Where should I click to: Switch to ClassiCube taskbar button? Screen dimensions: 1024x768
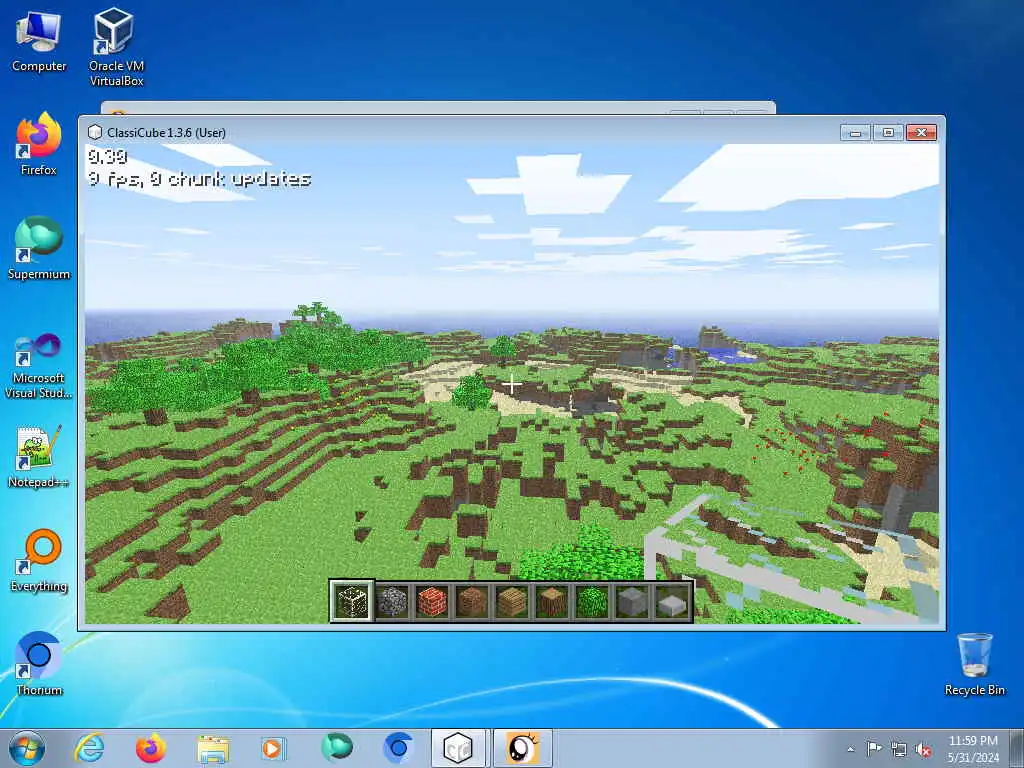(x=458, y=748)
